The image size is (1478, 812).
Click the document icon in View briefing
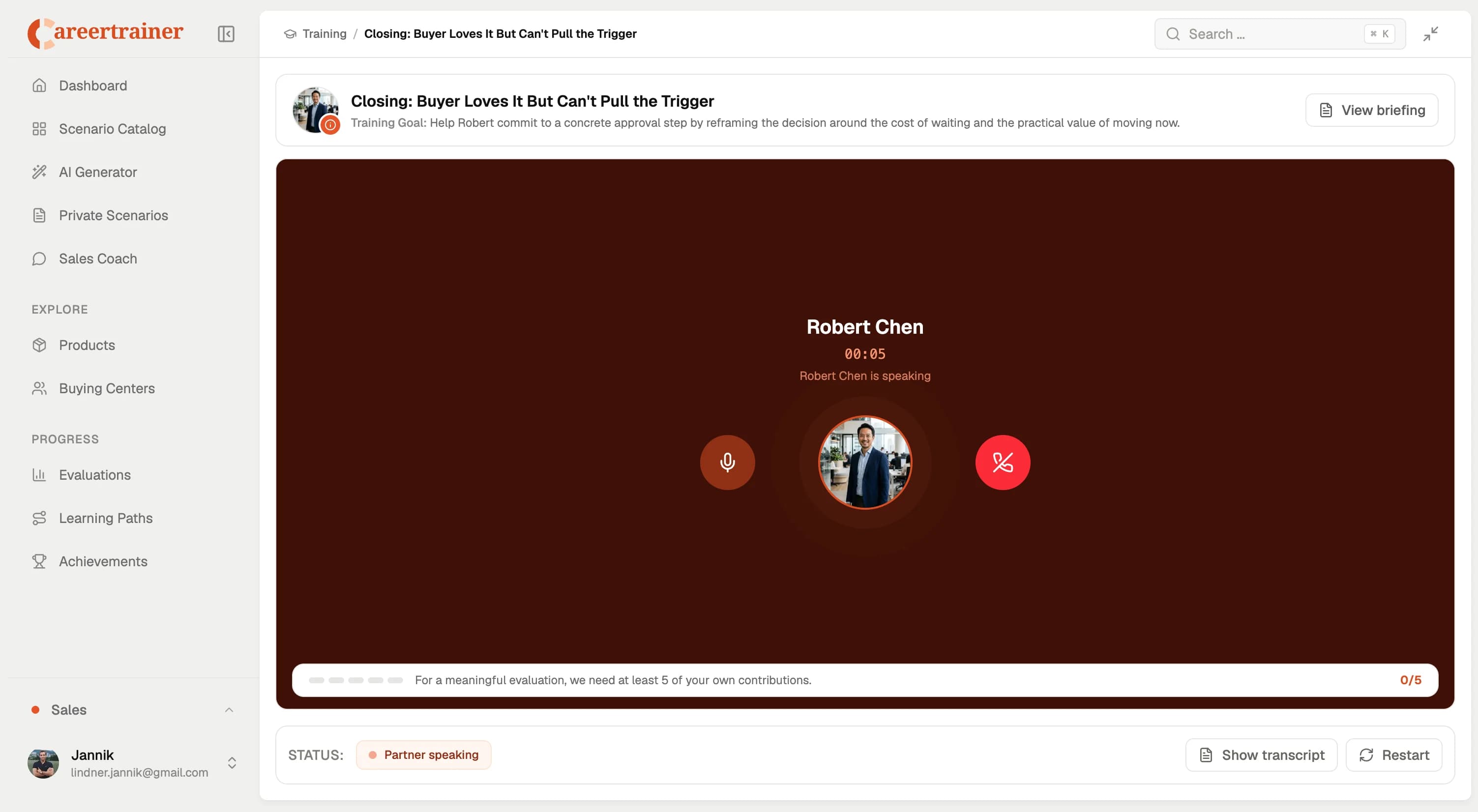pos(1326,110)
